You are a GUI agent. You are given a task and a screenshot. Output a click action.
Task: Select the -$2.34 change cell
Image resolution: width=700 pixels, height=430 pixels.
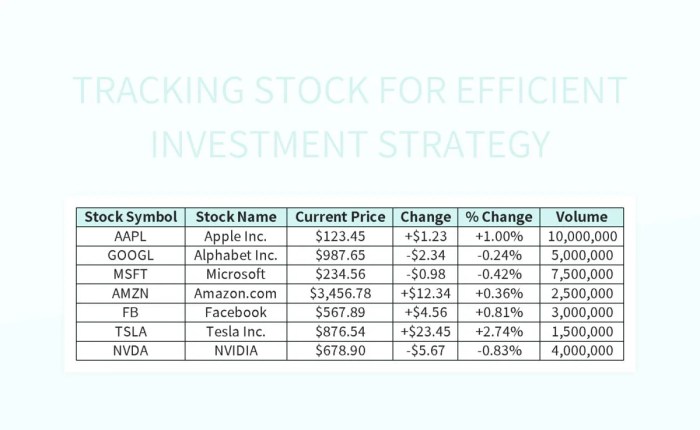[426, 255]
